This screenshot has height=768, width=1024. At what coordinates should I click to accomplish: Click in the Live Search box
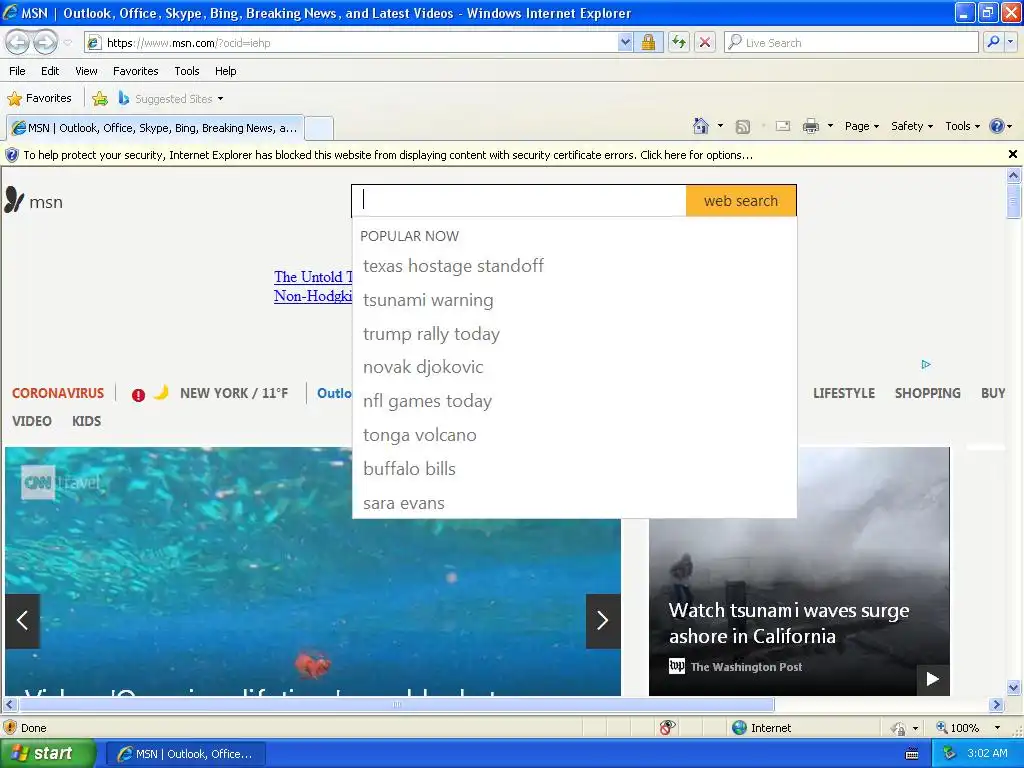pos(851,42)
